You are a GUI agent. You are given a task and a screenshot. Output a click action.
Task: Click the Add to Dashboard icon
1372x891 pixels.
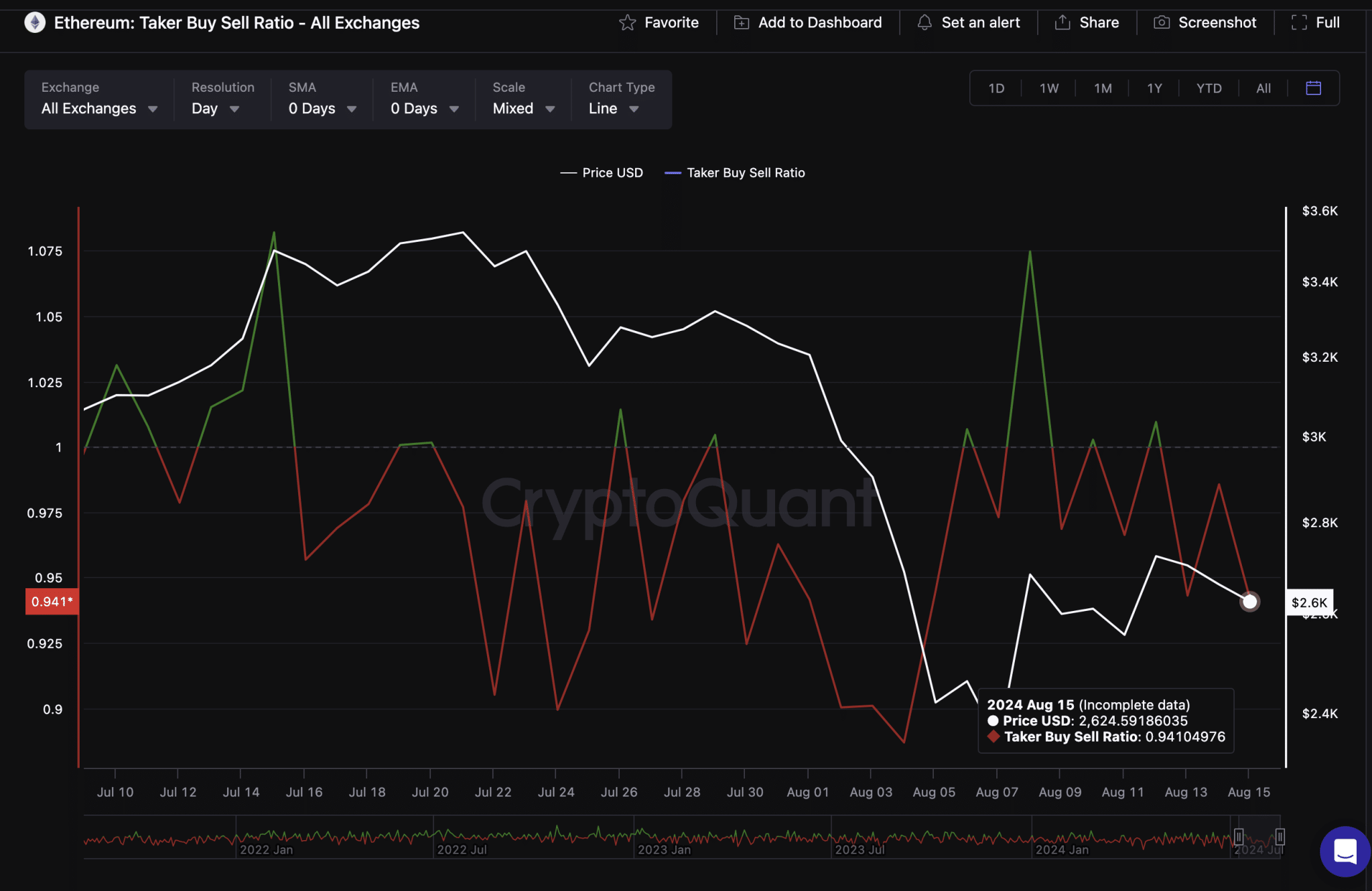point(742,23)
